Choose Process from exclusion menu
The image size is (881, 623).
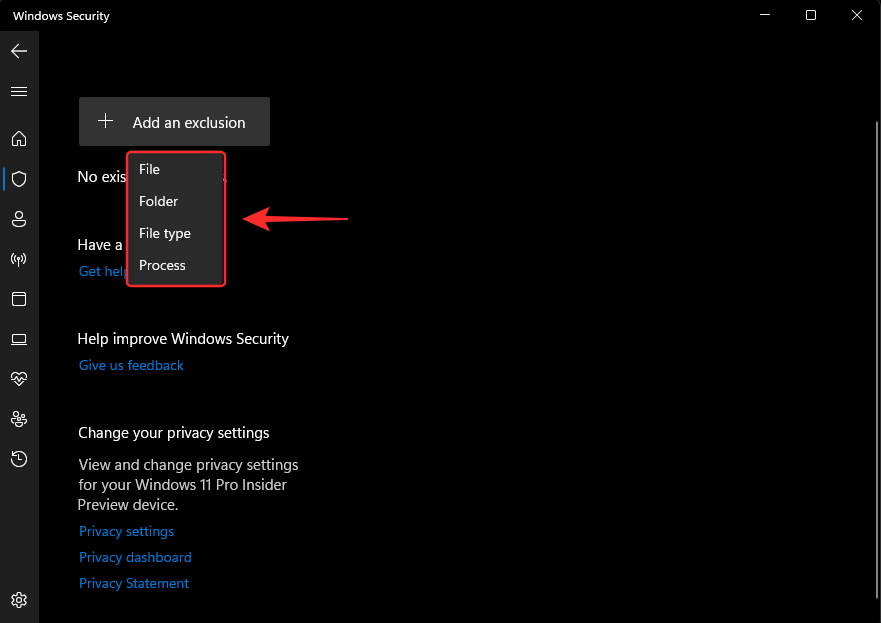163,265
